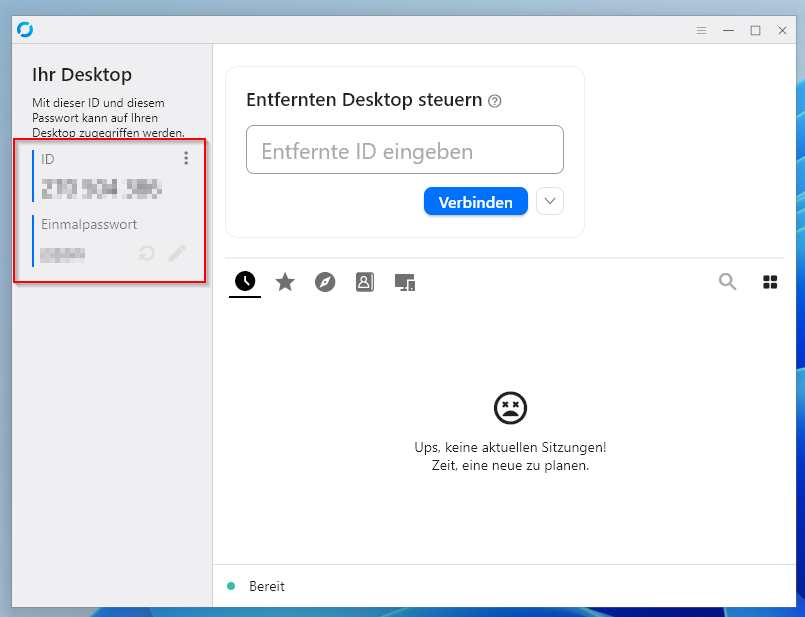Viewport: 805px width, 617px height.
Task: Select the favorites star icon
Action: 285,282
